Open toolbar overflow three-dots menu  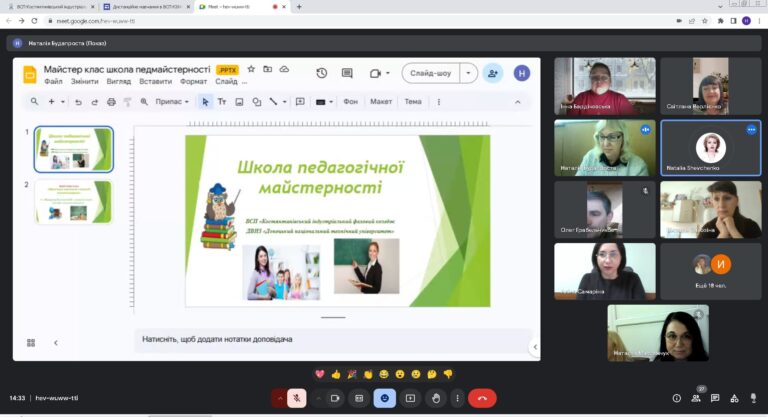pyautogui.click(x=439, y=102)
